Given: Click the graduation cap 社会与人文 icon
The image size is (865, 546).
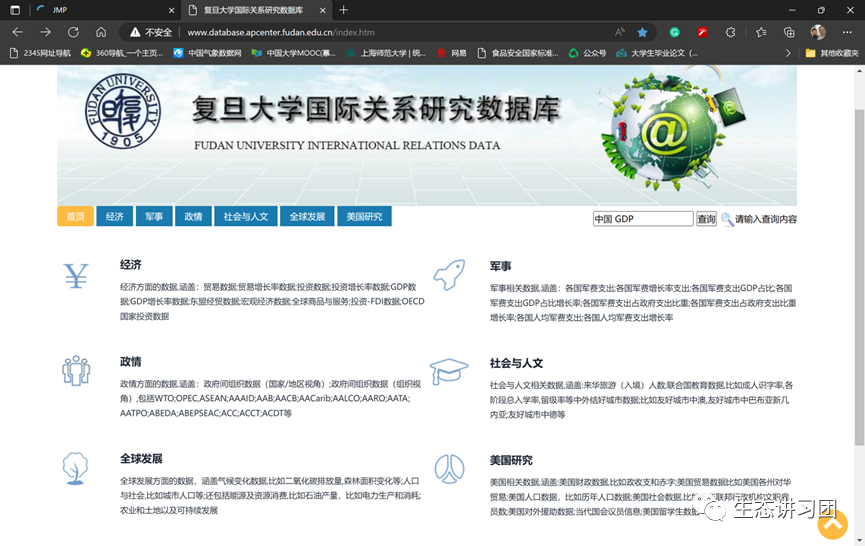Looking at the screenshot, I should (448, 371).
